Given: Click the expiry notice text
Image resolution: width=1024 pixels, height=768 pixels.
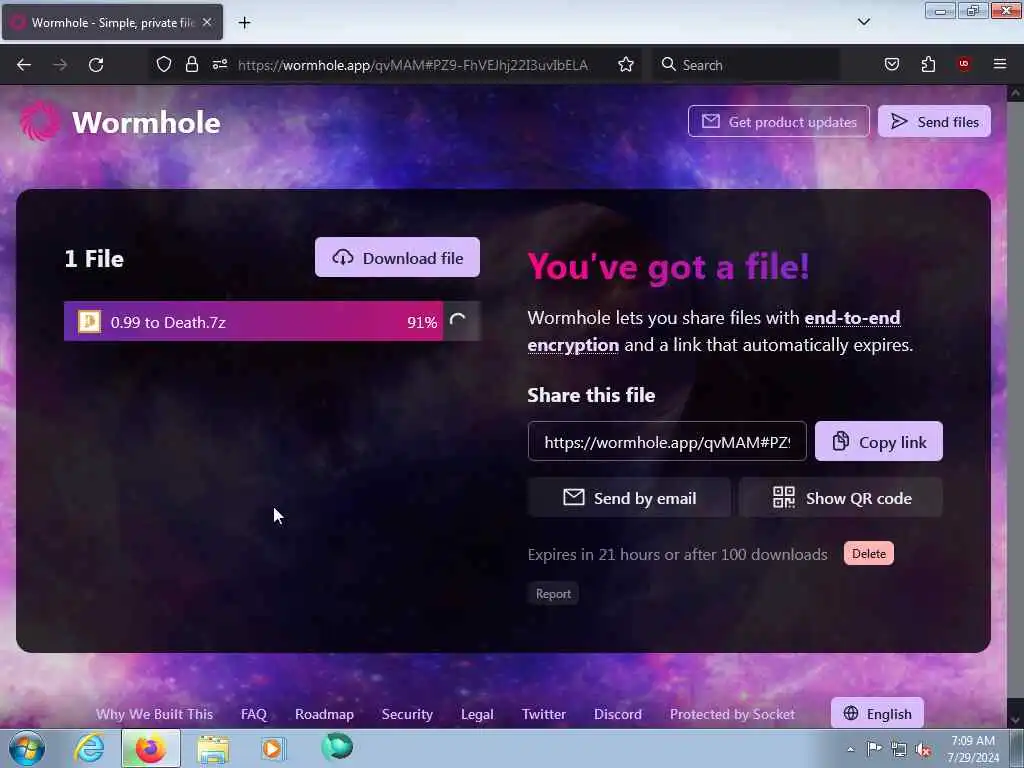Looking at the screenshot, I should [x=677, y=554].
